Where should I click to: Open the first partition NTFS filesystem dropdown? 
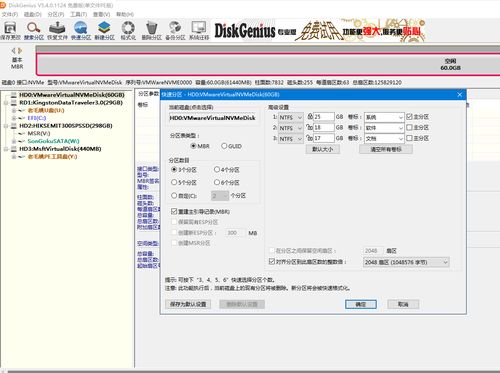coord(291,117)
